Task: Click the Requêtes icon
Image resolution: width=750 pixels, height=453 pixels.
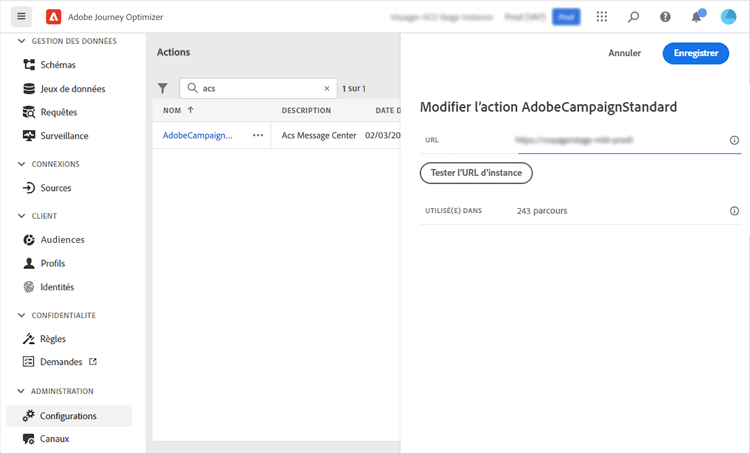Action: pos(29,112)
